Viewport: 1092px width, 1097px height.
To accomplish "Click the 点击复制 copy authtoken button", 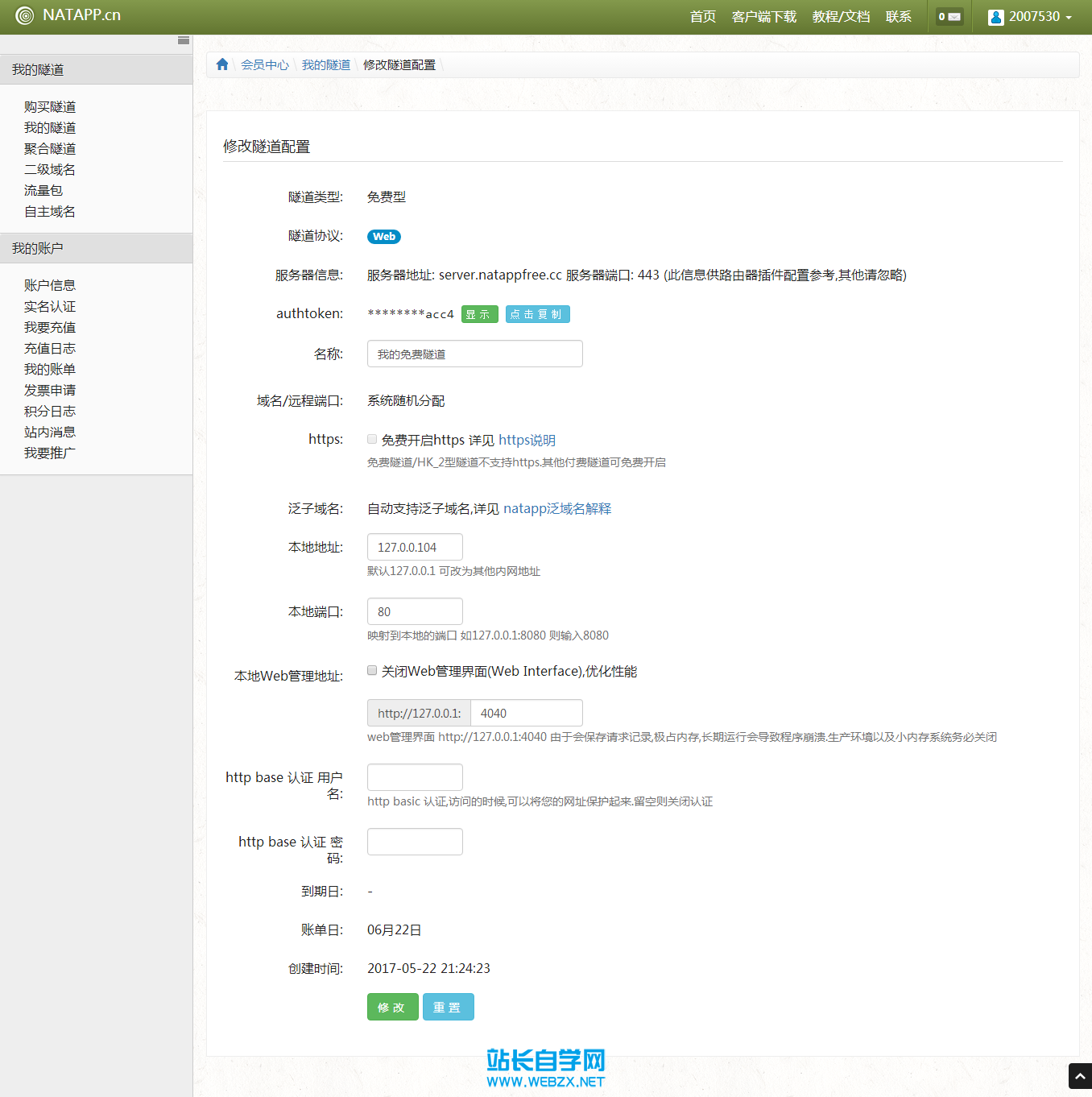I will 537,314.
